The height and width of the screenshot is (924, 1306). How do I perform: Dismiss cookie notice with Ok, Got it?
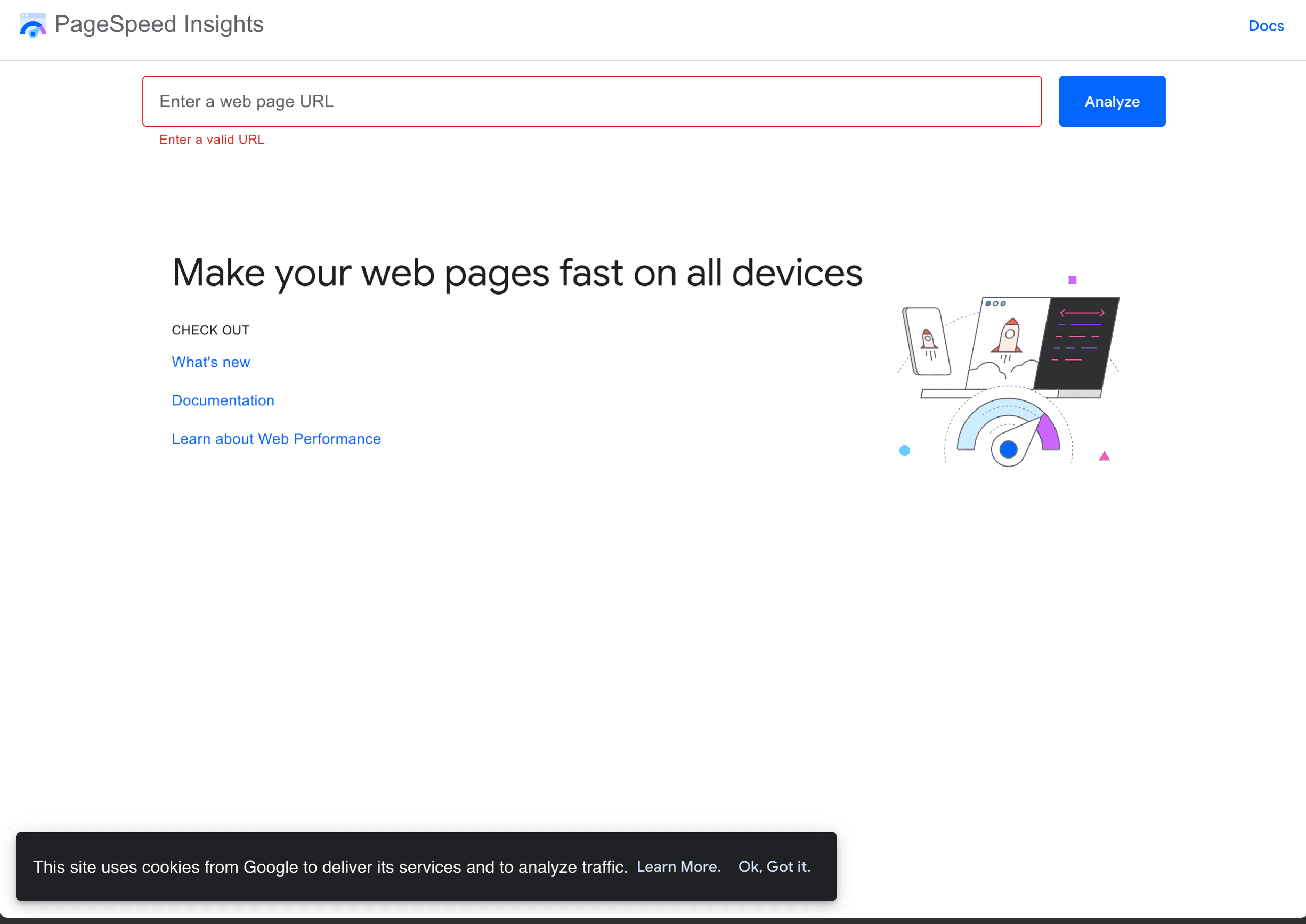coord(774,866)
